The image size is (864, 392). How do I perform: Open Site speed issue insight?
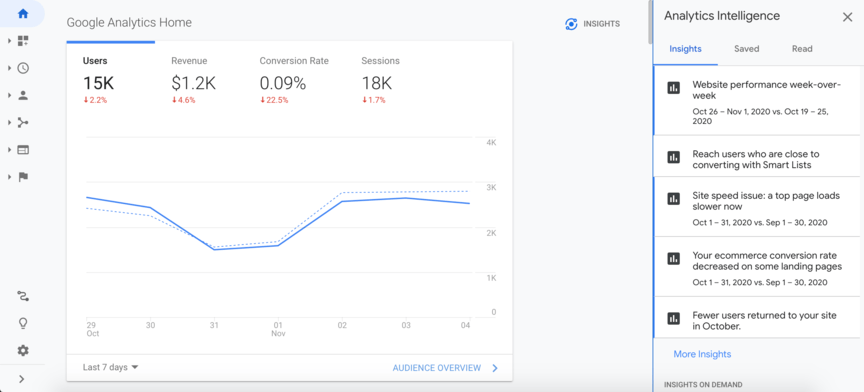pyautogui.click(x=757, y=207)
